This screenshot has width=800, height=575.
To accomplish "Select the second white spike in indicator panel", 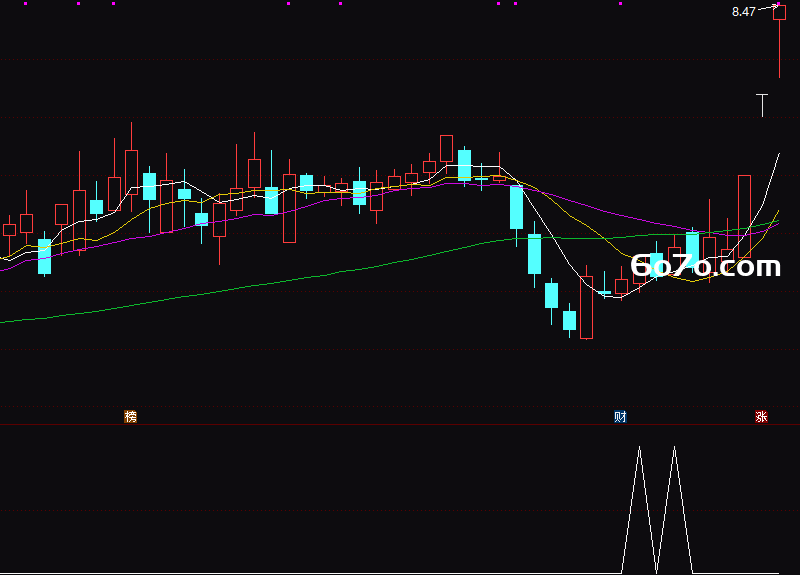I will [674, 509].
